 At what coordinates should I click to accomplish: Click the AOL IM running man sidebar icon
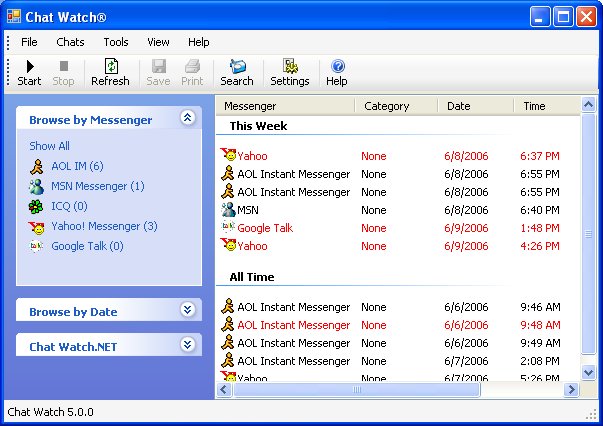tap(37, 167)
